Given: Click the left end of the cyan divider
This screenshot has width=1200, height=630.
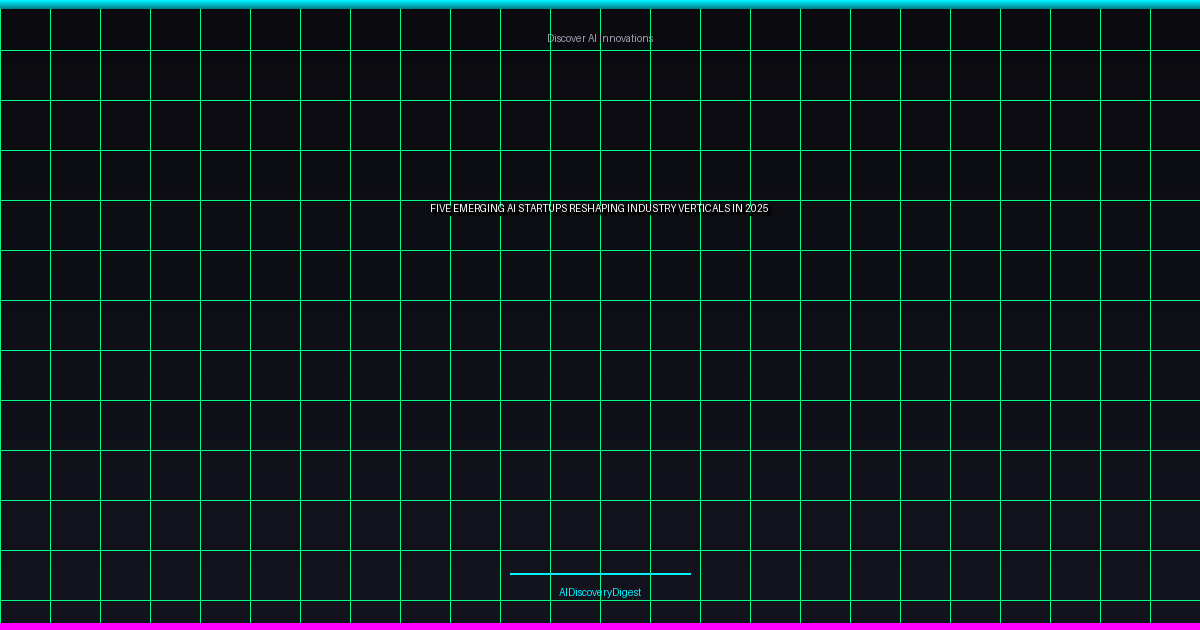Looking at the screenshot, I should [513, 574].
